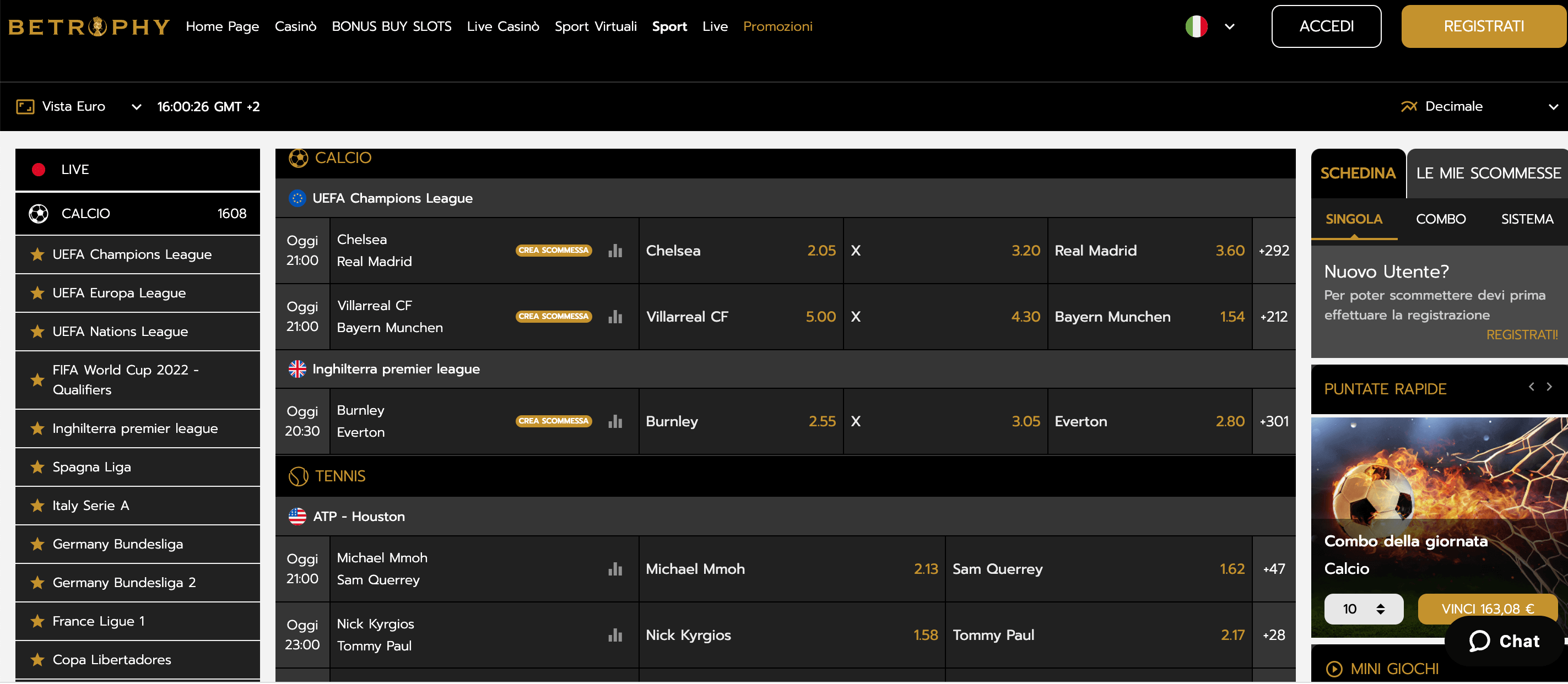Click the soccer ball icon beside CALCIO 1608
The image size is (1568, 684).
click(x=39, y=214)
